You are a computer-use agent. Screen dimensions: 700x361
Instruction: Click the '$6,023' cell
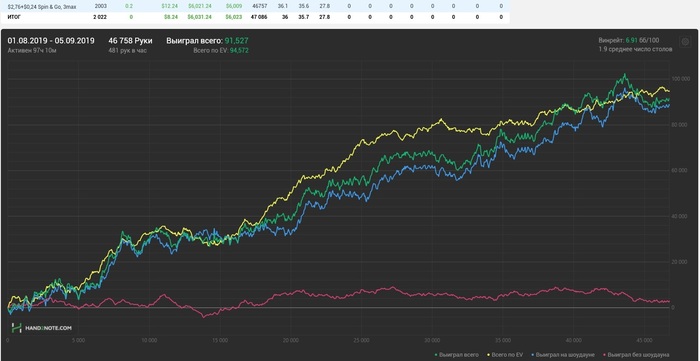pos(233,17)
